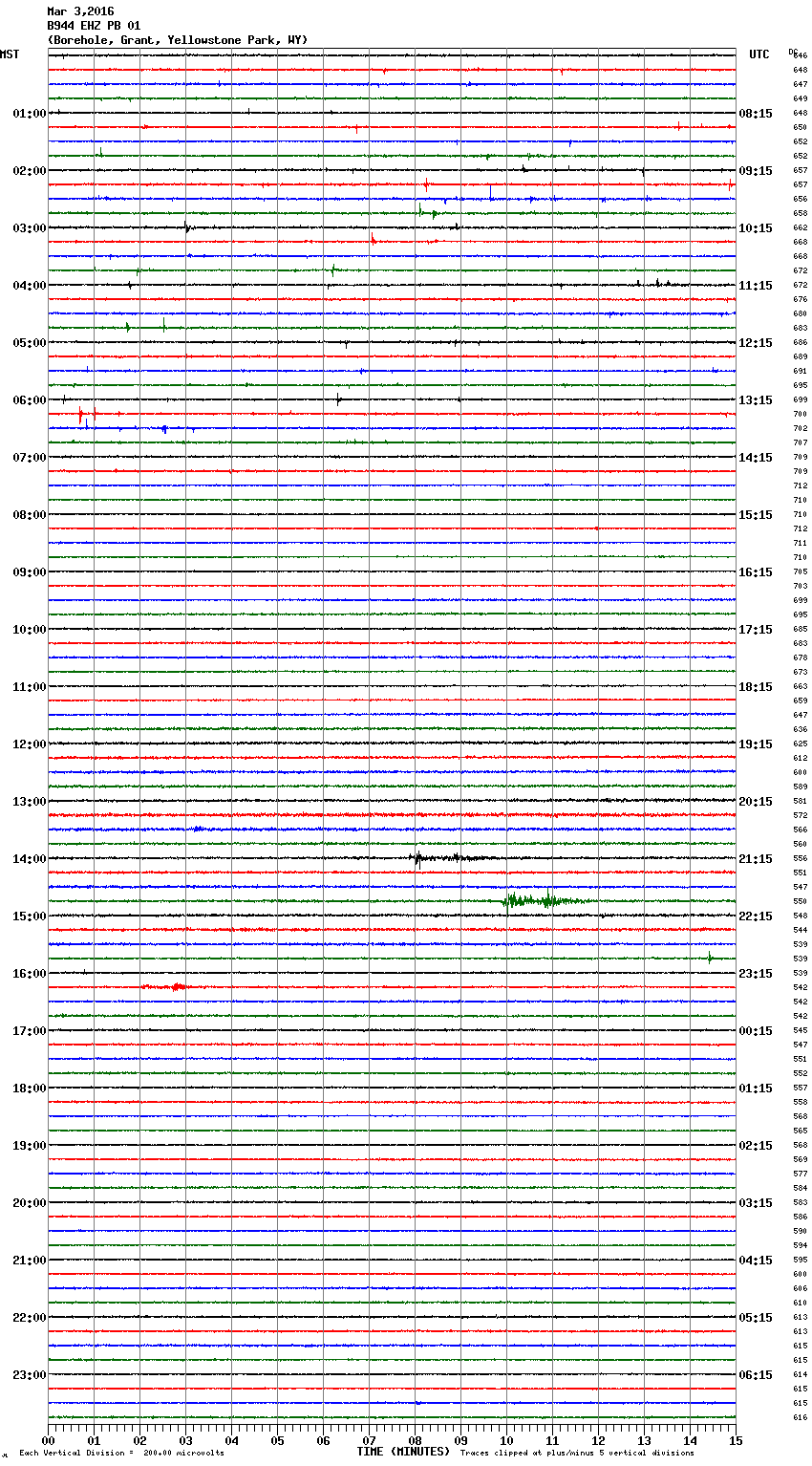Select the 23:00 MST time label

pyautogui.click(x=30, y=1375)
